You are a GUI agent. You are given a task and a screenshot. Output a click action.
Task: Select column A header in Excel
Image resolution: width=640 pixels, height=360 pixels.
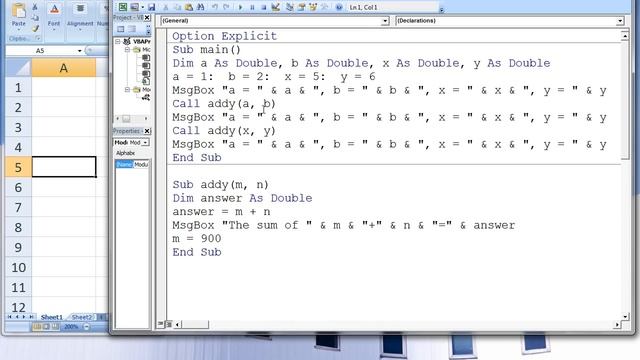64,68
